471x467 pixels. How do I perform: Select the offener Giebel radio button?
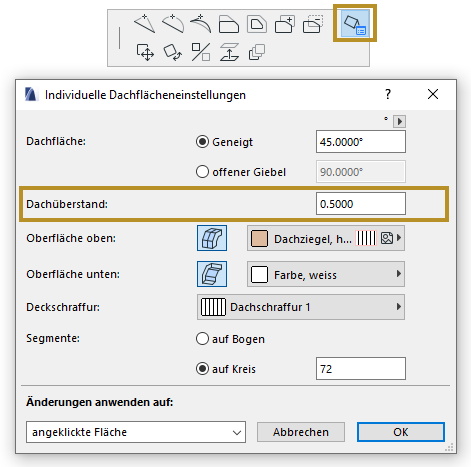click(202, 172)
